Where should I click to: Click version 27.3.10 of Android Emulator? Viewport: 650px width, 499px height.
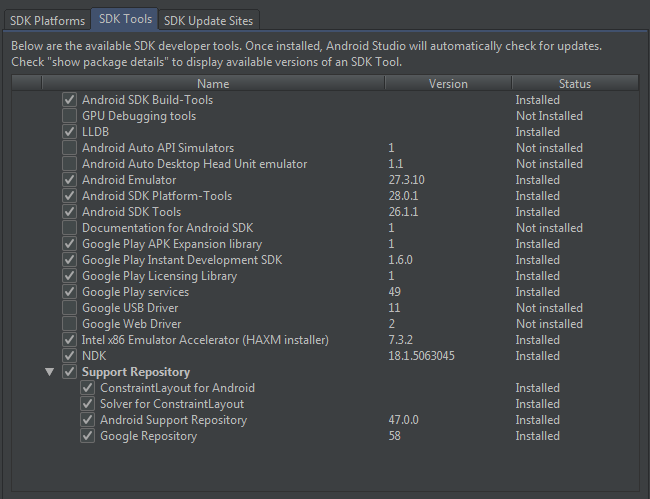click(406, 180)
